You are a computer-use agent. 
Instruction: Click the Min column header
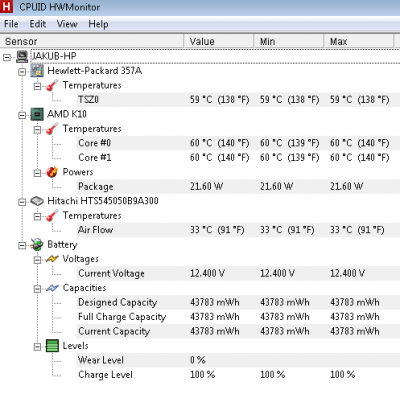[x=289, y=42]
